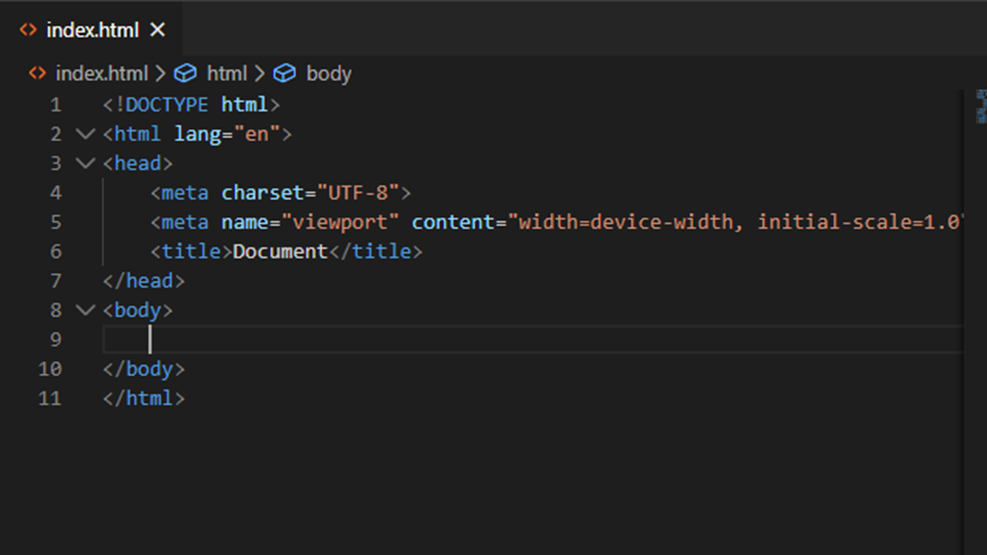Collapse the html element fold arrow
987x555 pixels.
click(85, 133)
